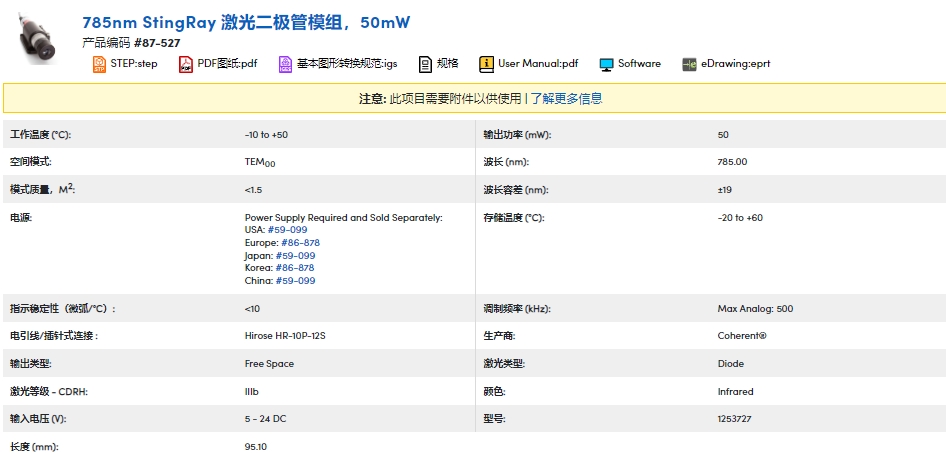Image resolution: width=946 pixels, height=453 pixels.
Task: Click the PDF drawing file icon
Action: tap(186, 64)
